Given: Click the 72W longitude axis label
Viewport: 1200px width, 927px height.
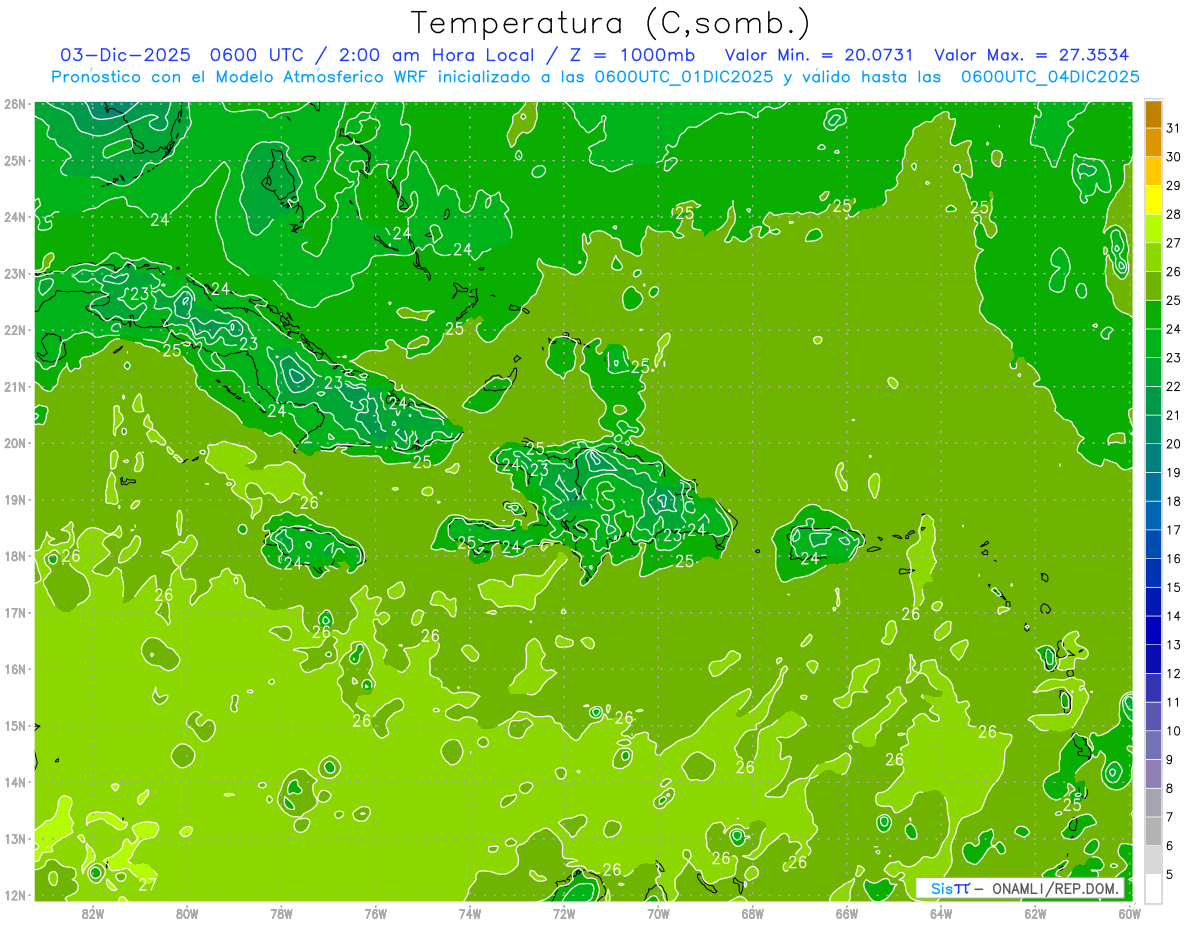Looking at the screenshot, I should click(x=564, y=913).
